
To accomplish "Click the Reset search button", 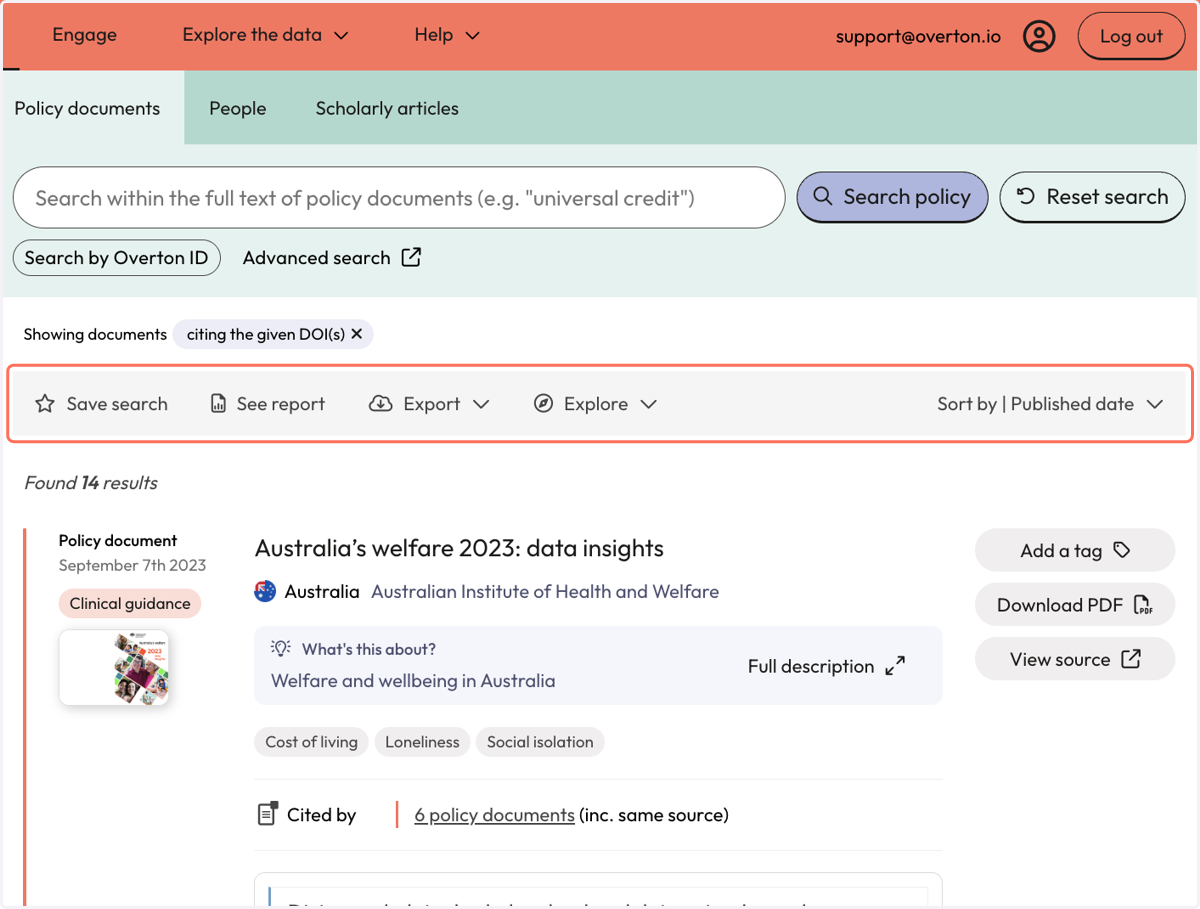I will (1092, 197).
